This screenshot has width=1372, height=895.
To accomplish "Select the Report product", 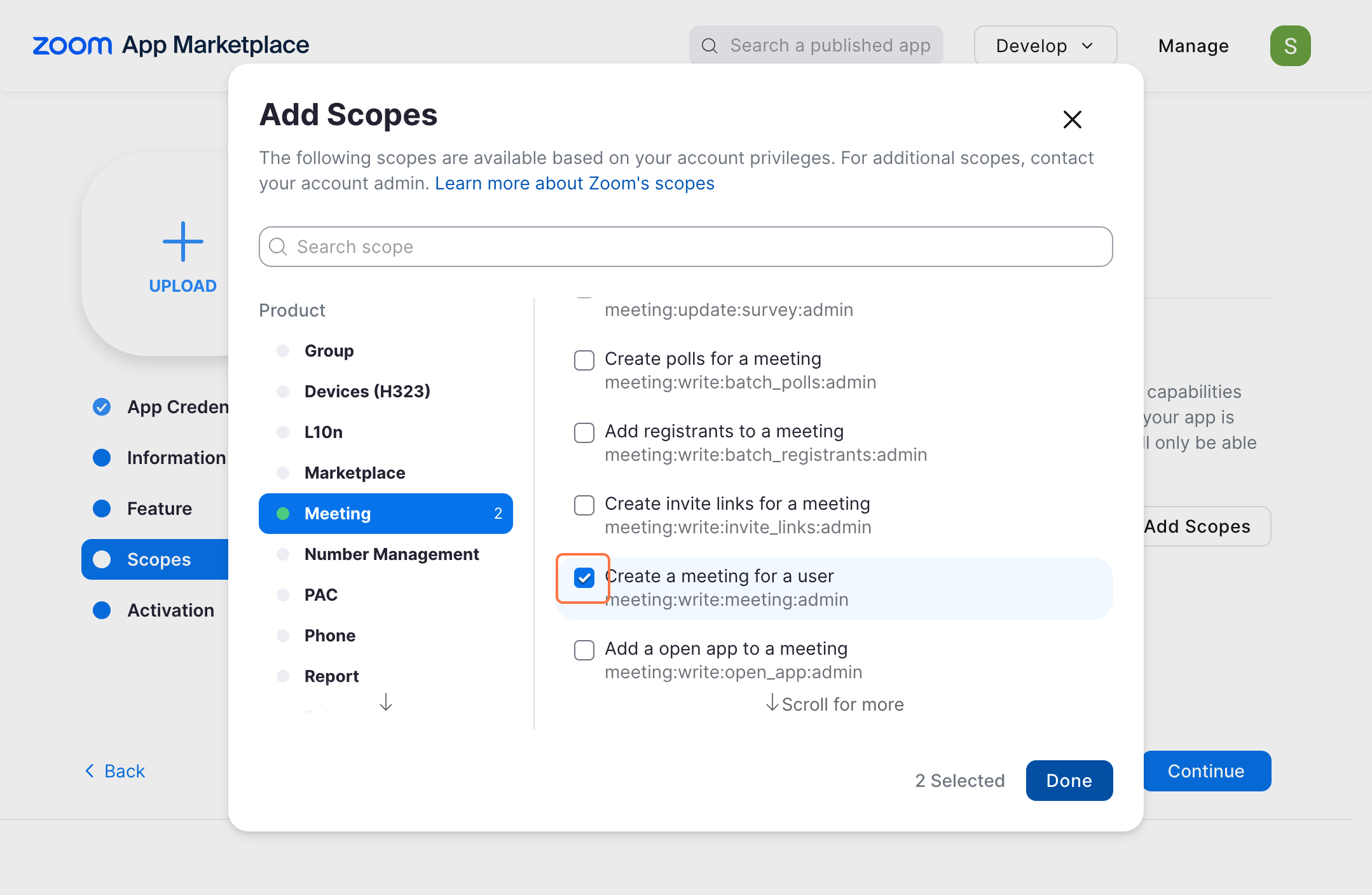I will click(386, 676).
